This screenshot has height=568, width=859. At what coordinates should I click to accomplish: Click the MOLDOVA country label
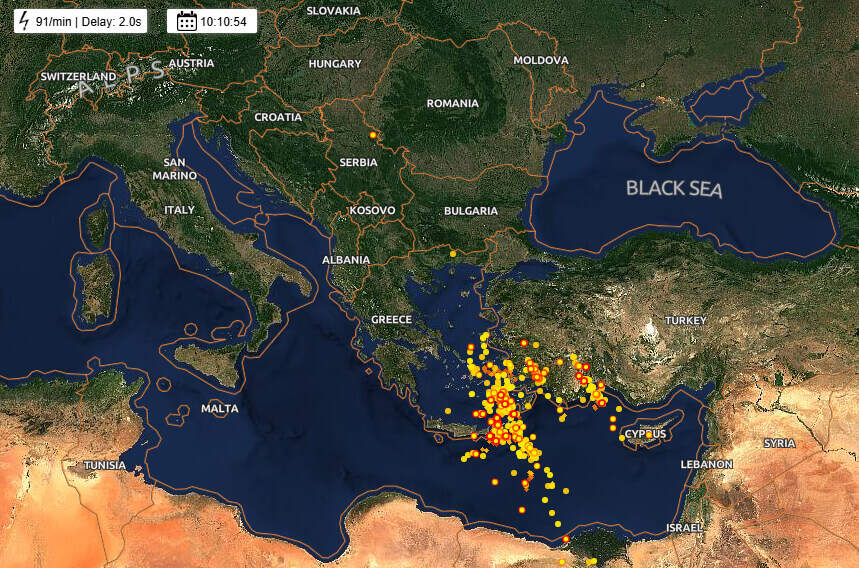point(540,60)
